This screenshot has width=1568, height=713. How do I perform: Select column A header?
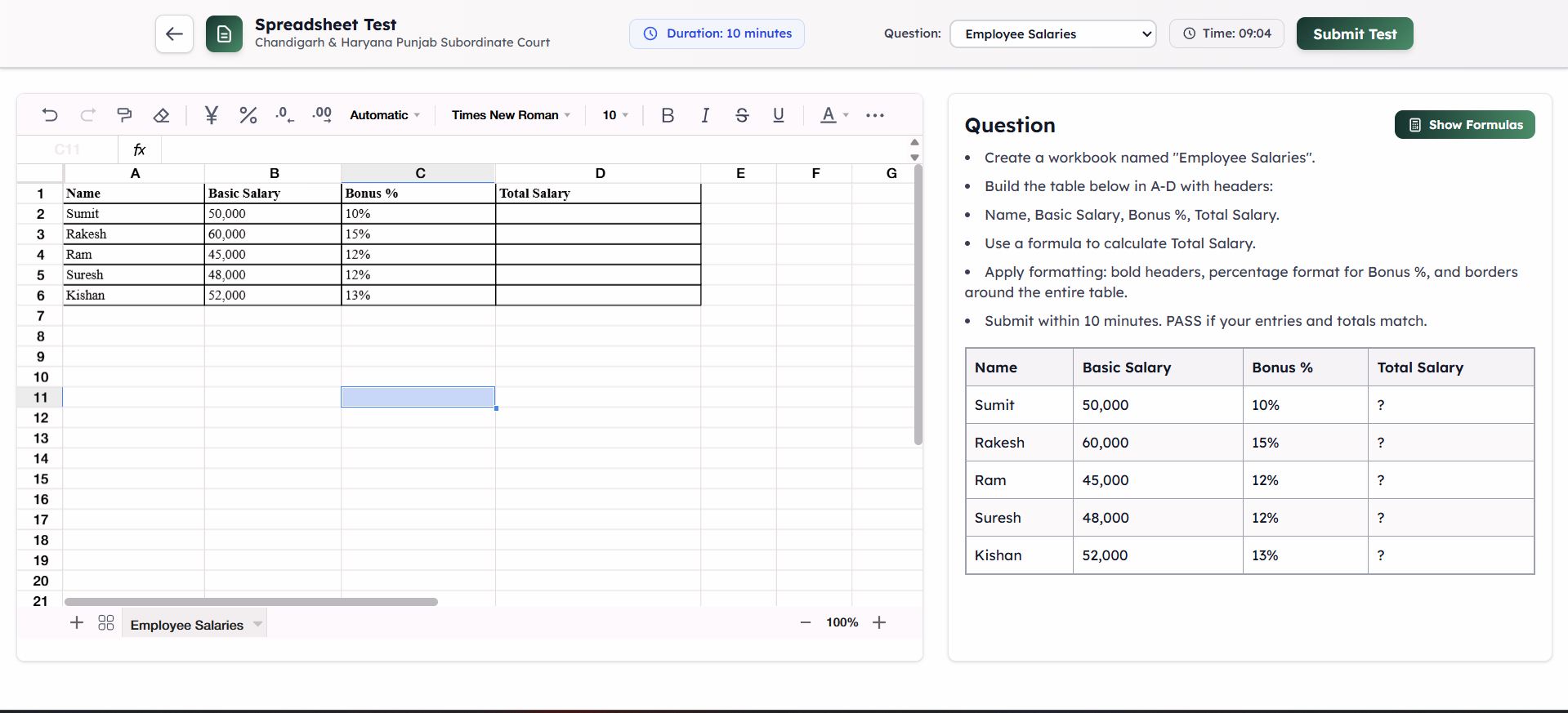pos(135,173)
